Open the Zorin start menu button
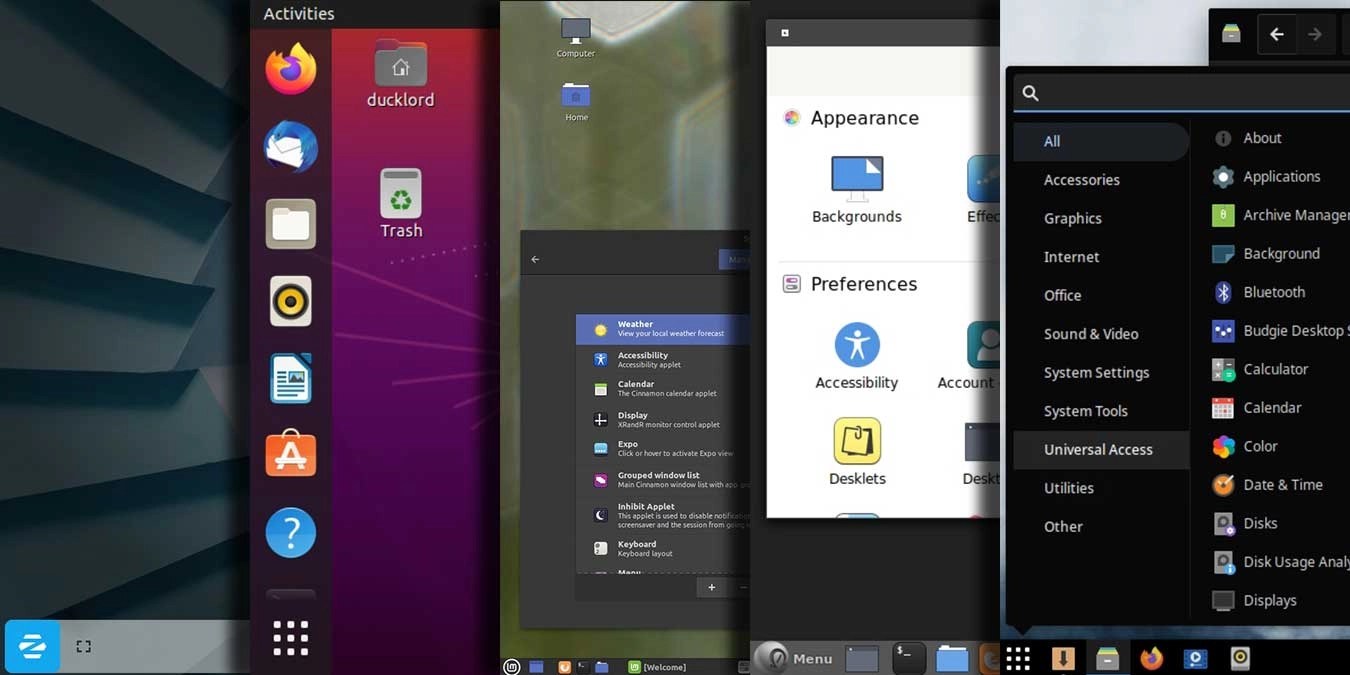 tap(32, 646)
